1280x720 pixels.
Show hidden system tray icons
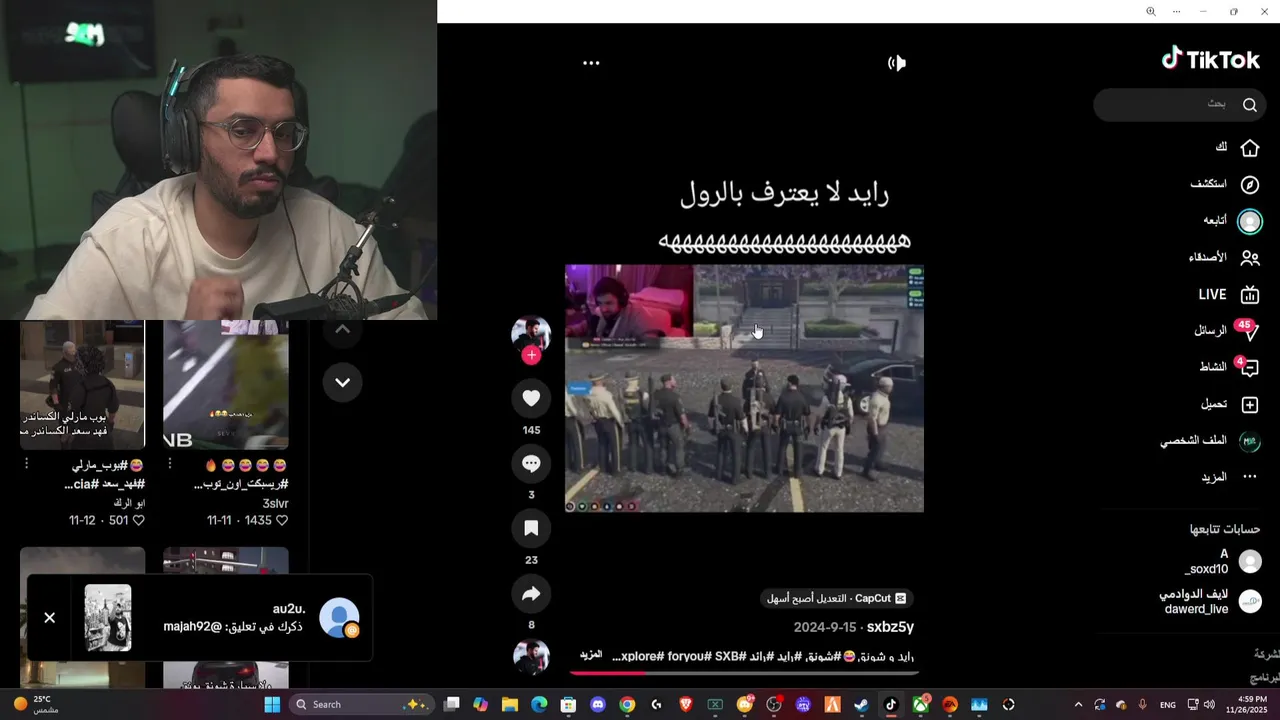1078,704
